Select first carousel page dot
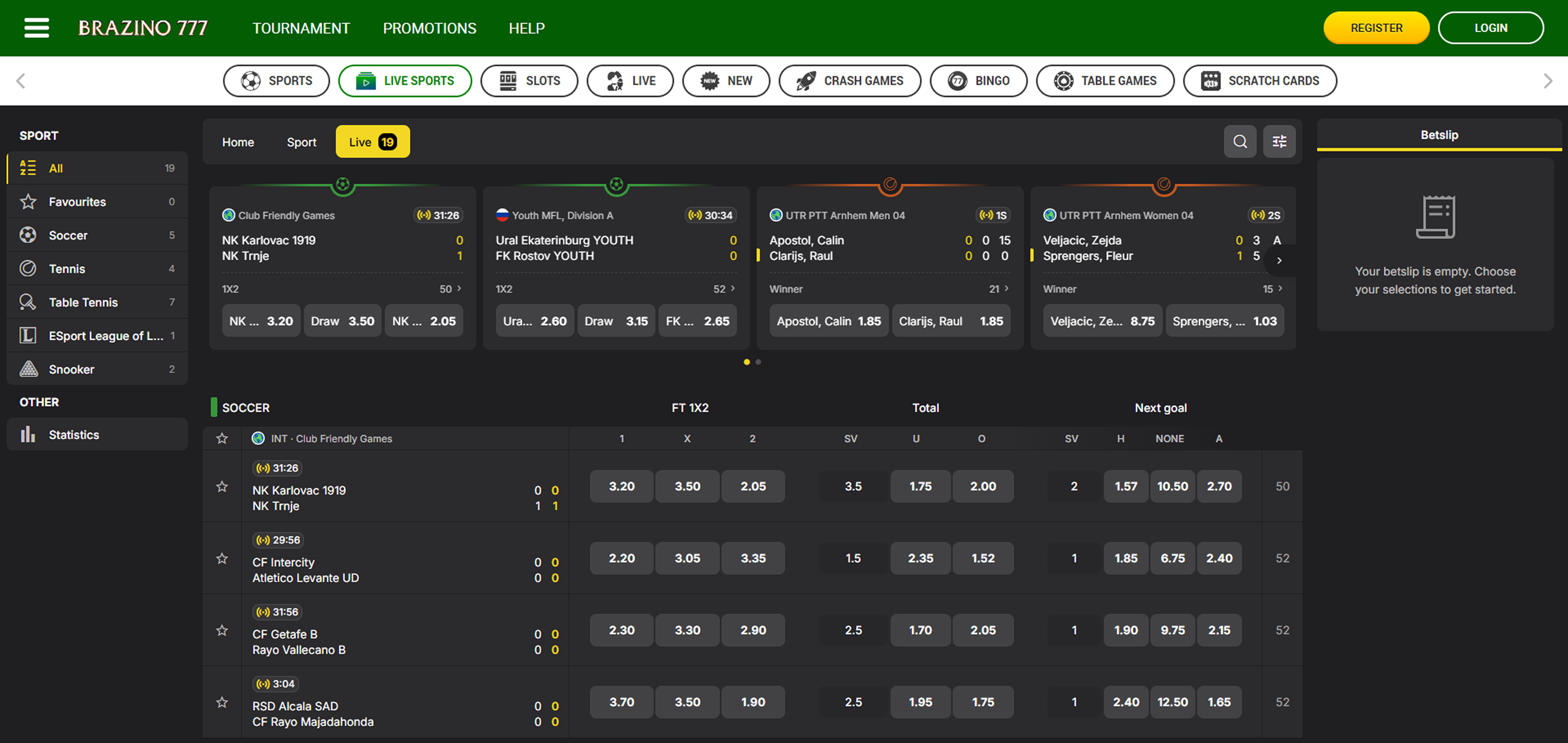 [x=746, y=362]
